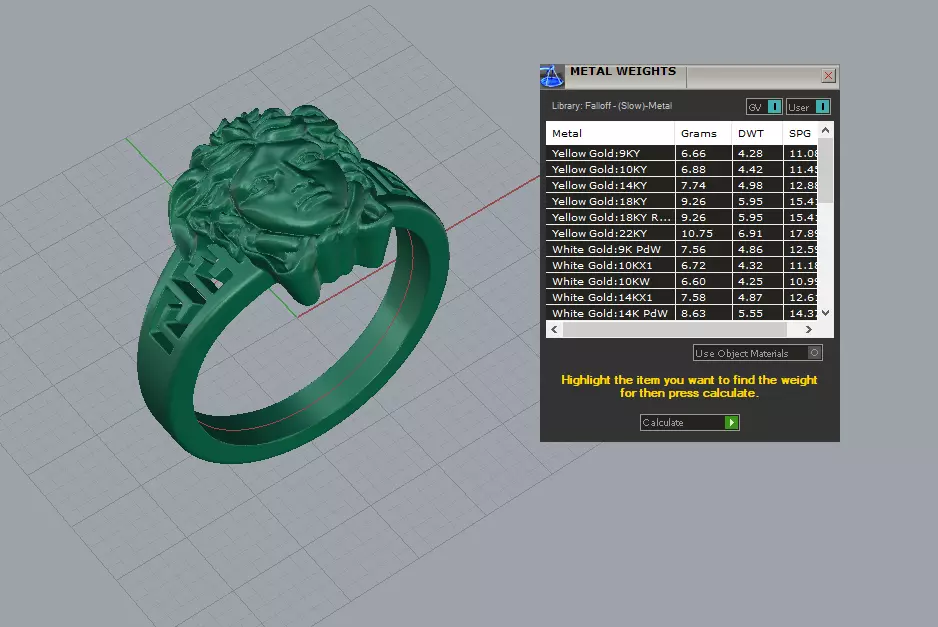Click the 6.66 grams value
This screenshot has width=938, height=627.
coord(693,153)
